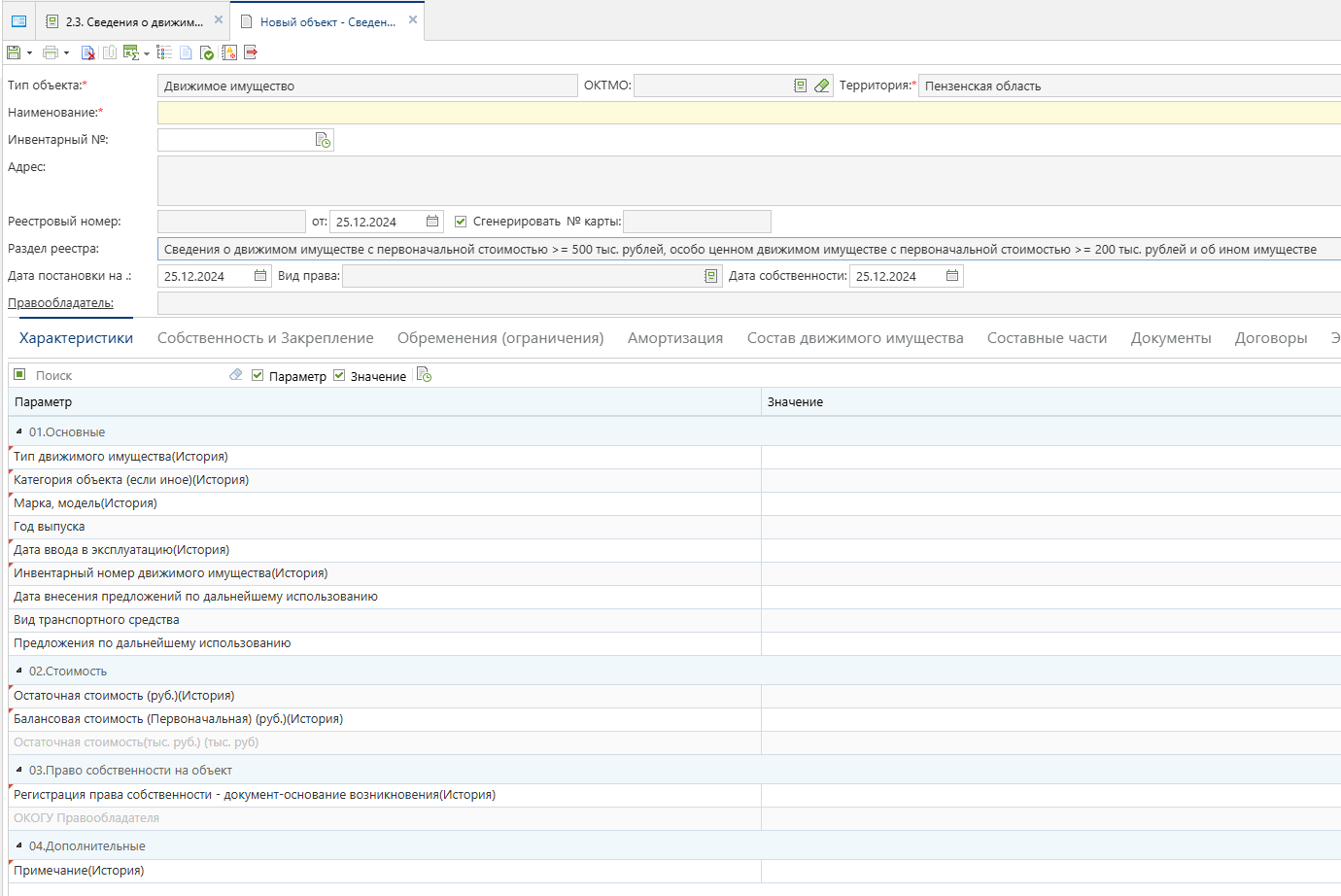Open the save options dropdown arrow
Viewport: 1341px width, 896px height.
[x=29, y=53]
